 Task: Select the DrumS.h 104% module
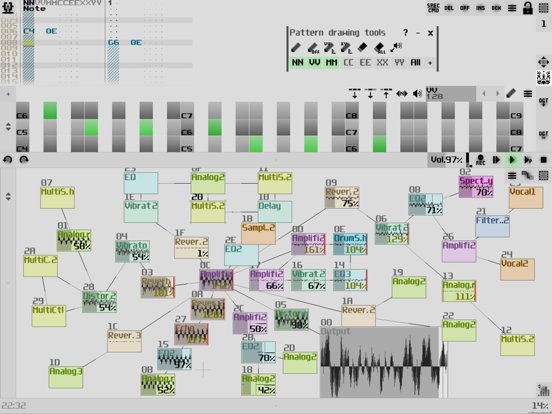[350, 244]
